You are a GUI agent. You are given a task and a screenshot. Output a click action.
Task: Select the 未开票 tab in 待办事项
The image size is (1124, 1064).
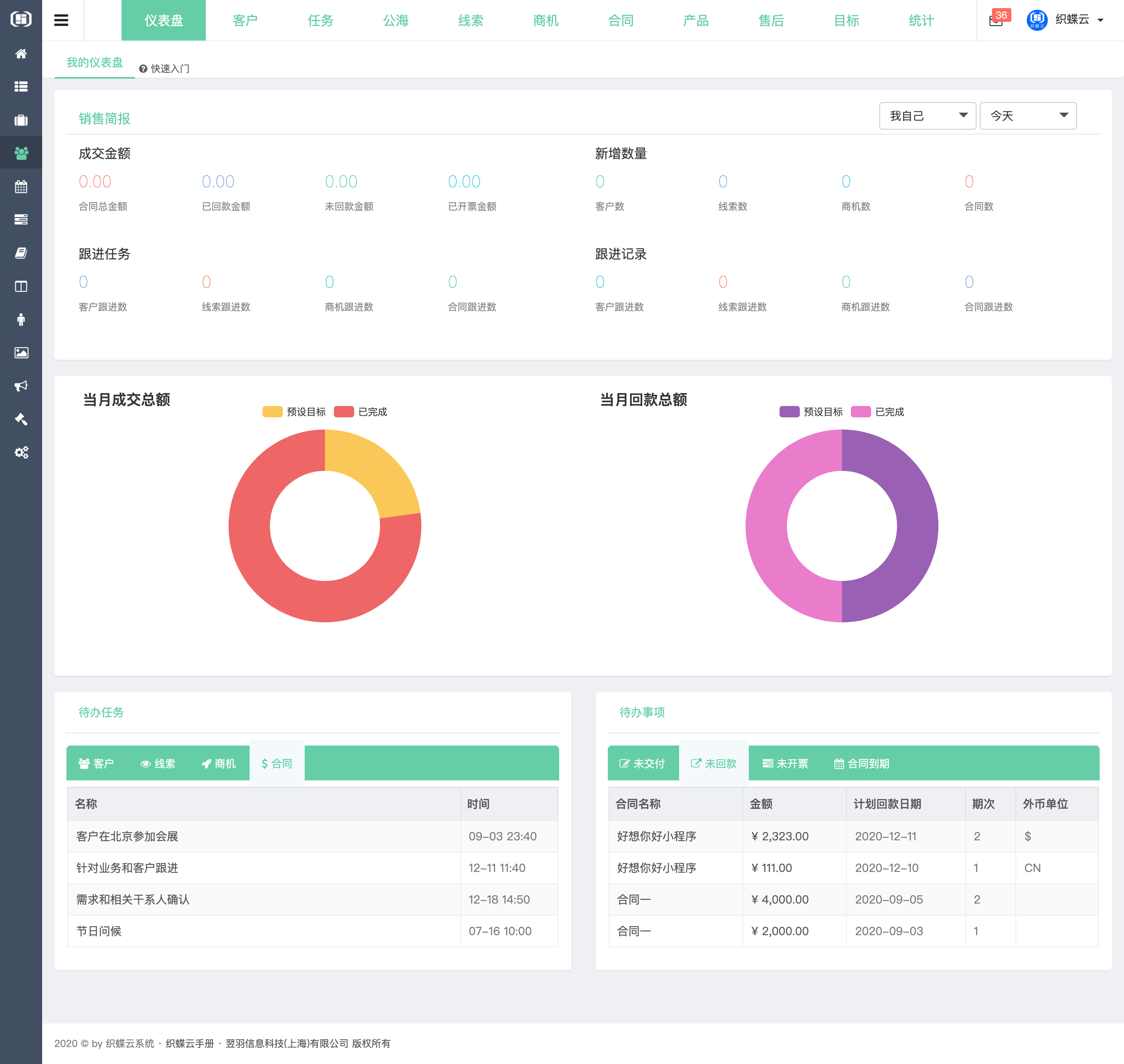(785, 763)
